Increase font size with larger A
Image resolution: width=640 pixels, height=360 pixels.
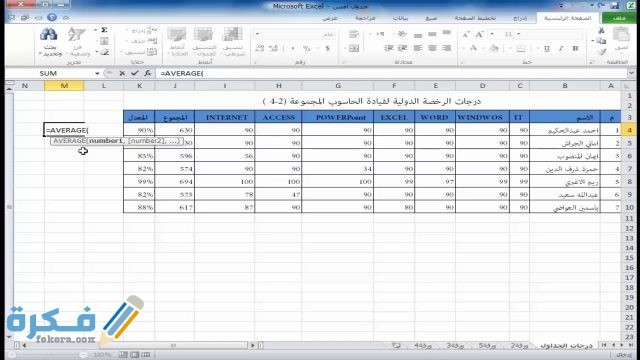point(480,35)
